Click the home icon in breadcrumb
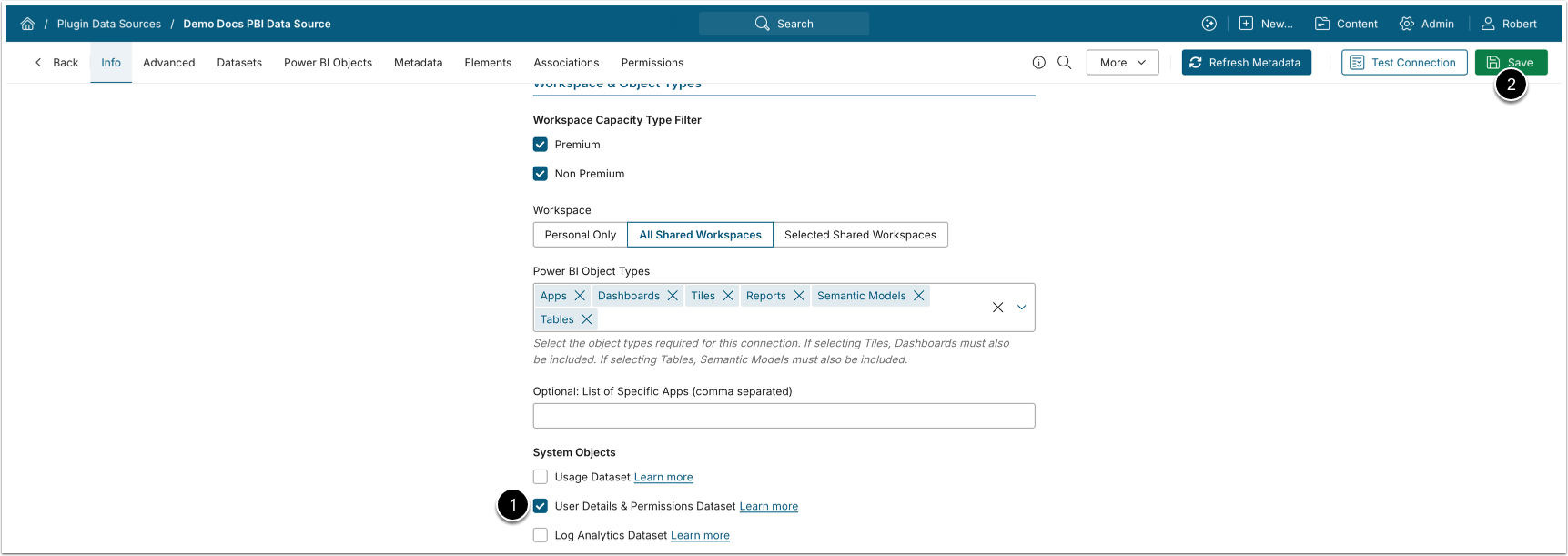Screen dimensions: 1568x556 (x=27, y=25)
